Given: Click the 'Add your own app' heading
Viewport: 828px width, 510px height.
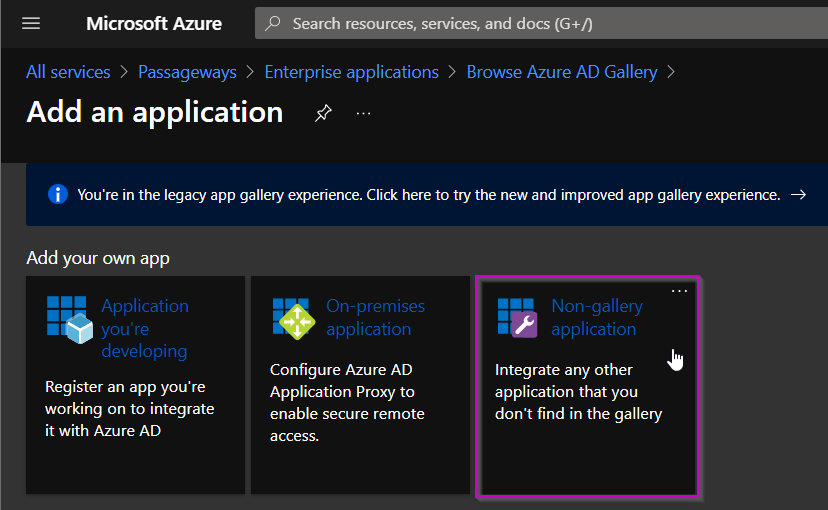Looking at the screenshot, I should [98, 258].
